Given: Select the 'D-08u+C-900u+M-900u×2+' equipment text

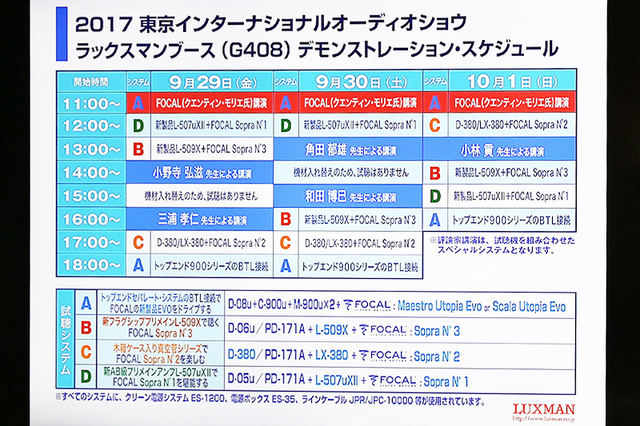Looking at the screenshot, I should [284, 305].
